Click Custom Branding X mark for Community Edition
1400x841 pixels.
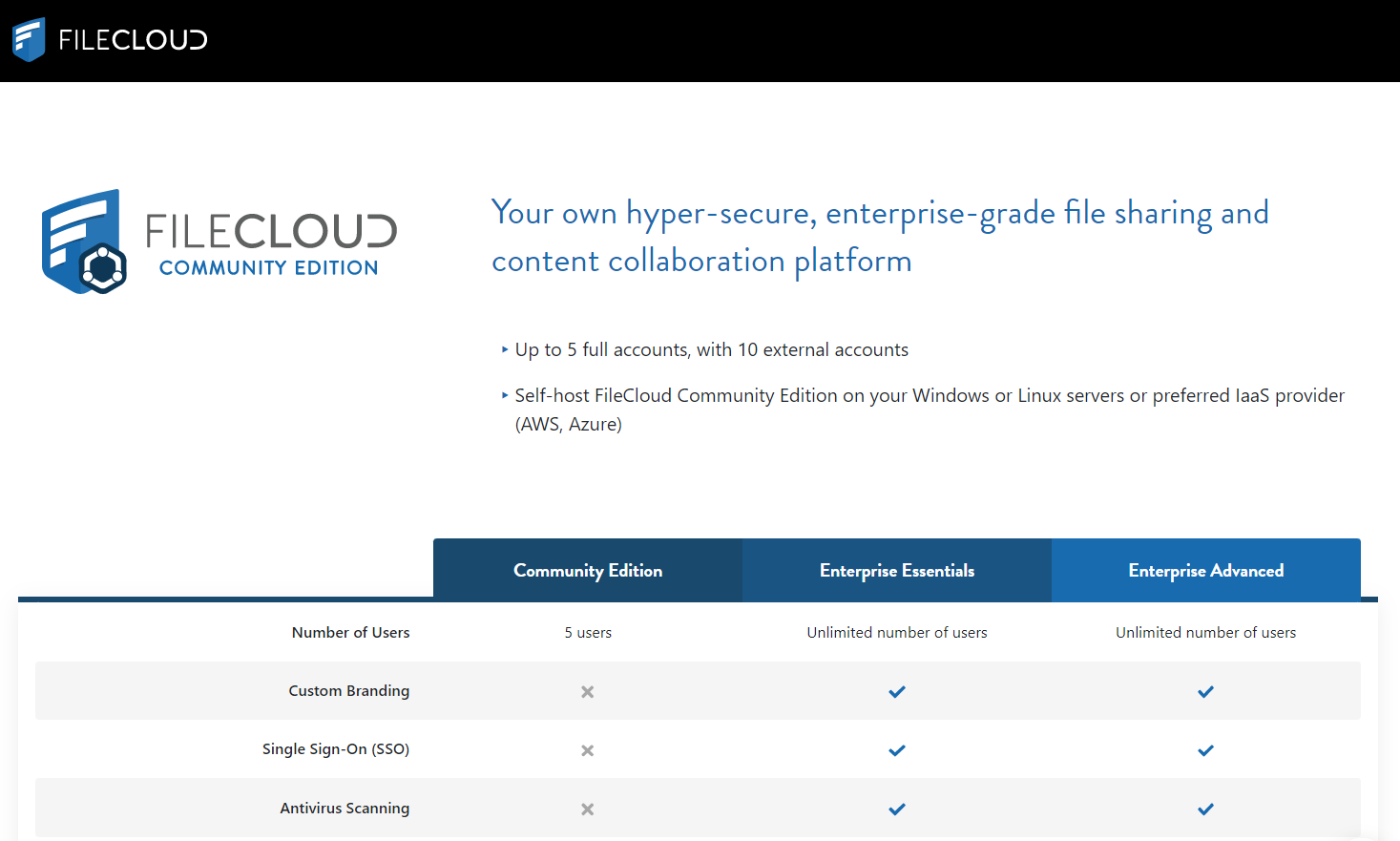(588, 692)
